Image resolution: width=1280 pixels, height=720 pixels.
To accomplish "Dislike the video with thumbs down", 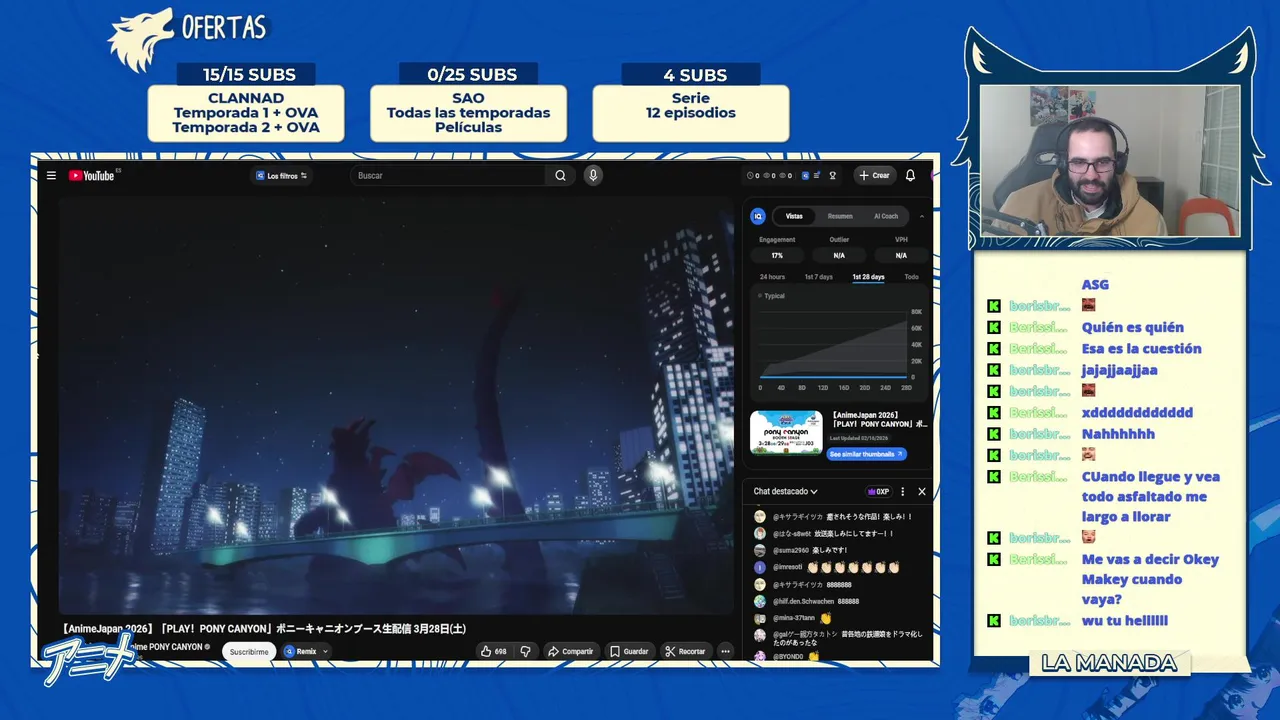I will [x=525, y=651].
